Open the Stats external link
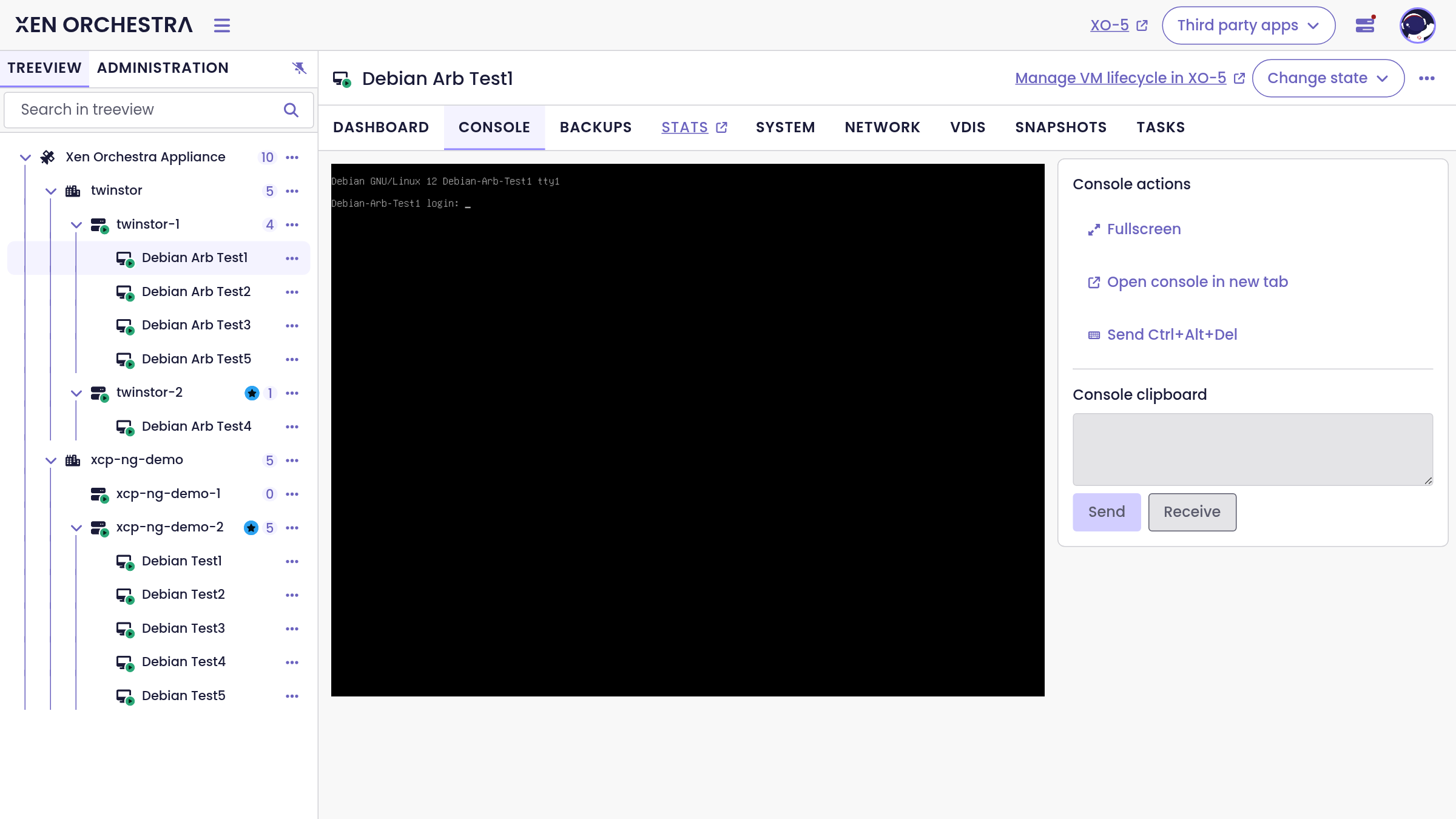Viewport: 1456px width, 819px height. (x=694, y=127)
